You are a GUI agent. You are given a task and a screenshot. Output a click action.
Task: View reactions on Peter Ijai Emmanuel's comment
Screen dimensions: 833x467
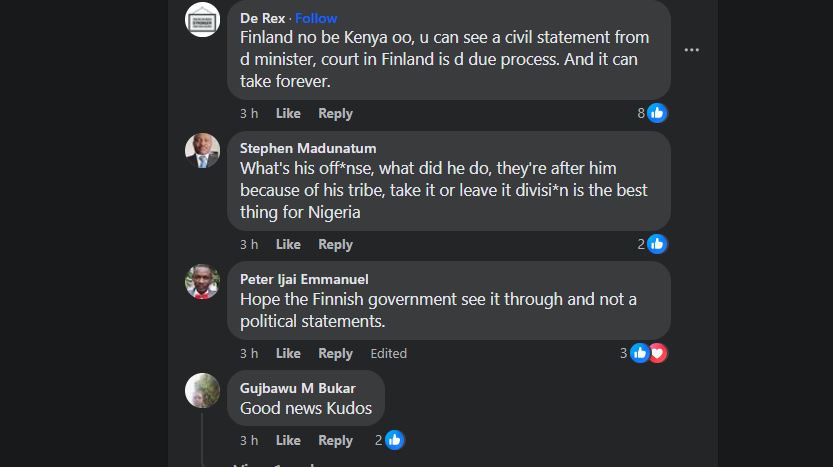click(647, 353)
